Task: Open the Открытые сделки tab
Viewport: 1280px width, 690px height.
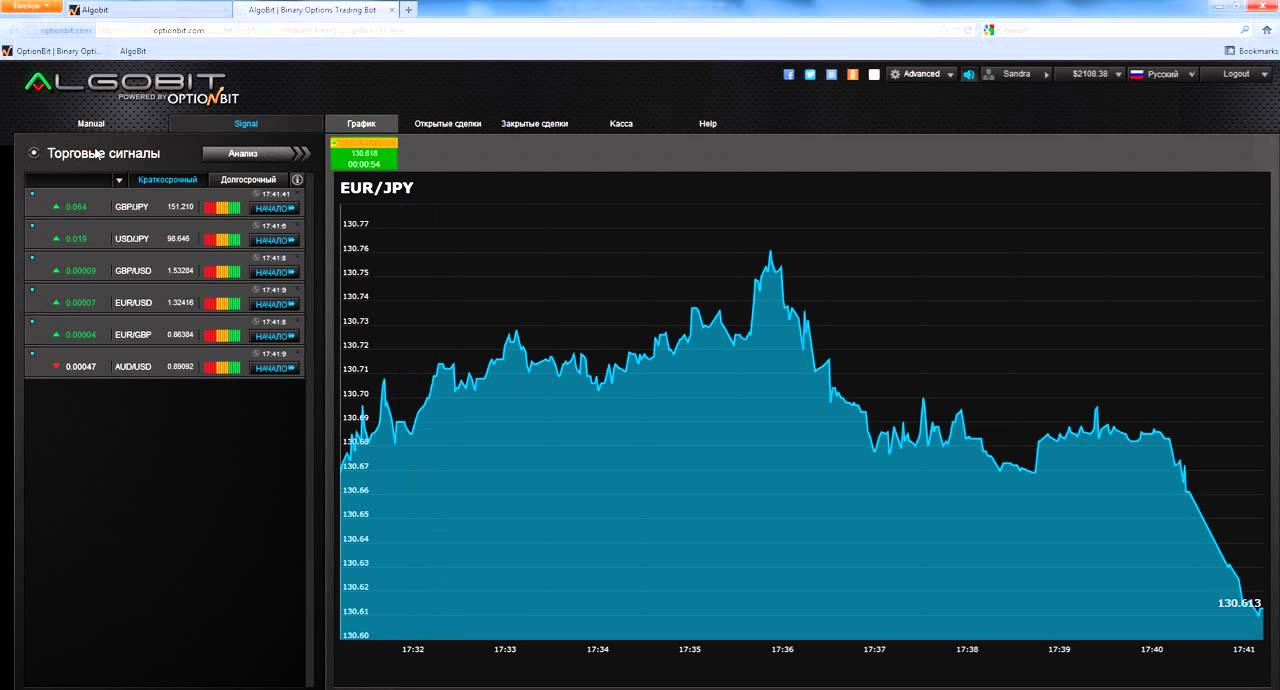Action: (448, 124)
